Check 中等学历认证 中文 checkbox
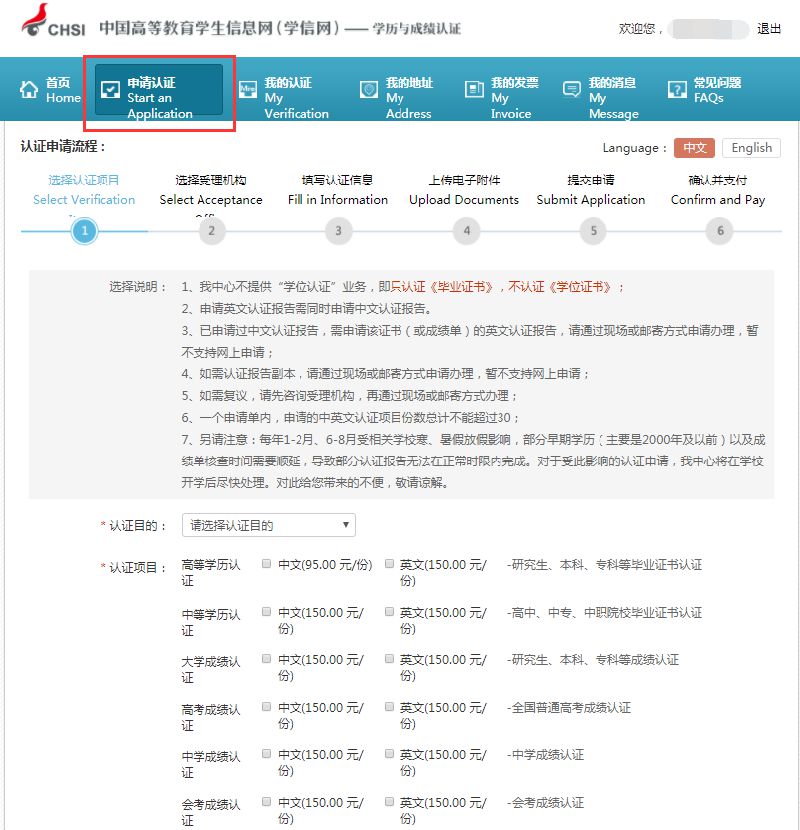 tap(267, 612)
